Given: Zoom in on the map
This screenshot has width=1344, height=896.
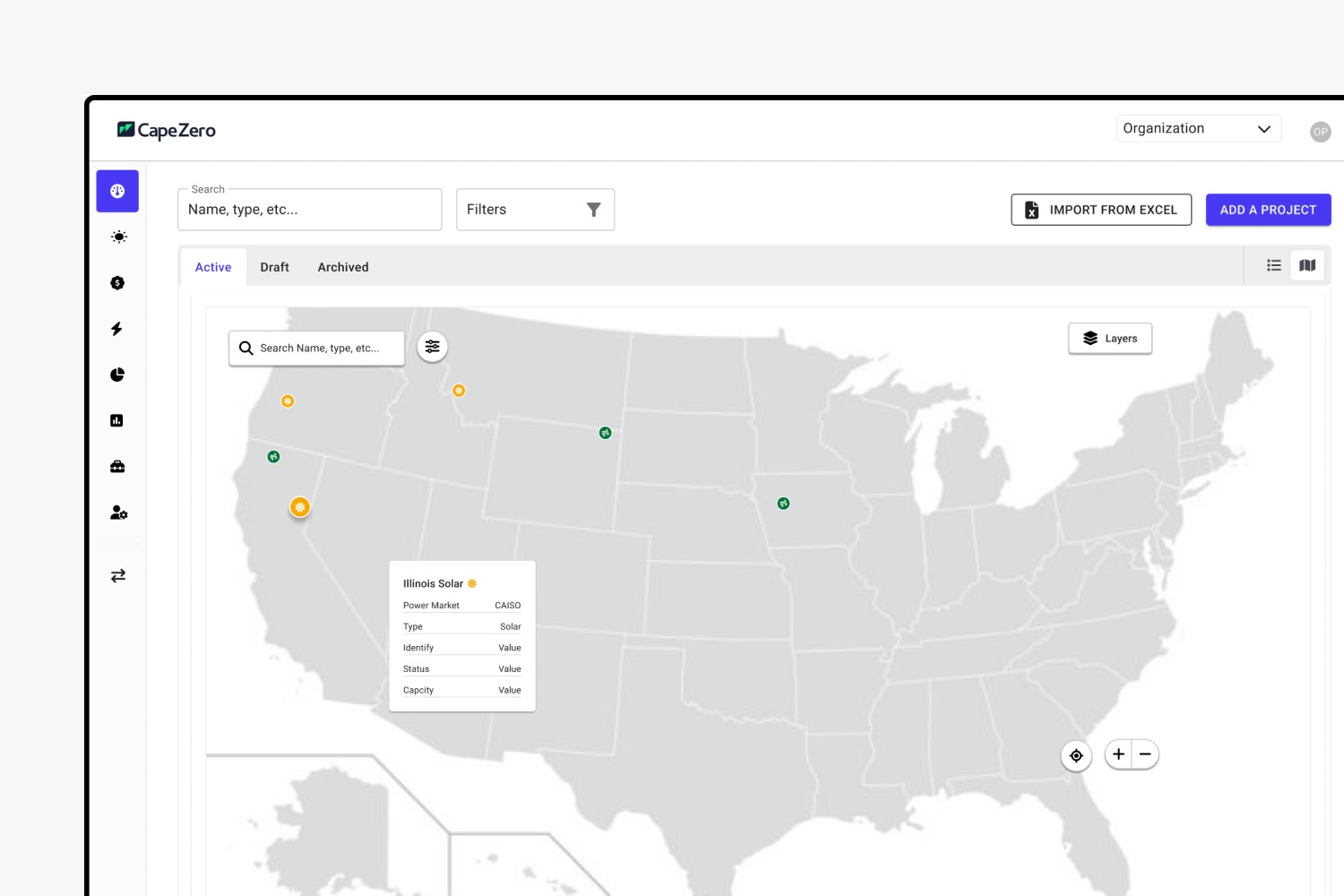Looking at the screenshot, I should (x=1118, y=754).
